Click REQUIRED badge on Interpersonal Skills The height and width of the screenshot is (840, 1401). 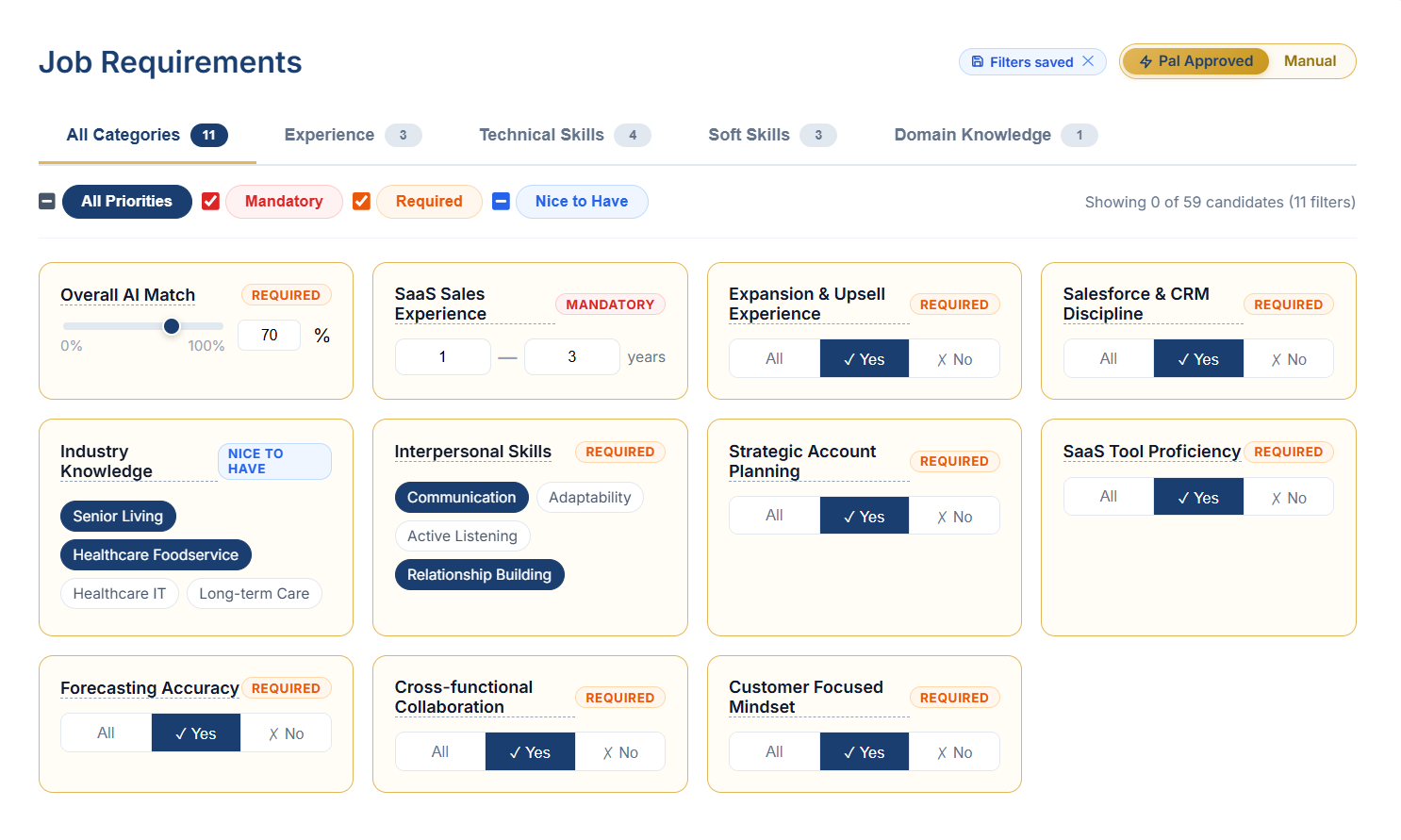click(x=620, y=452)
